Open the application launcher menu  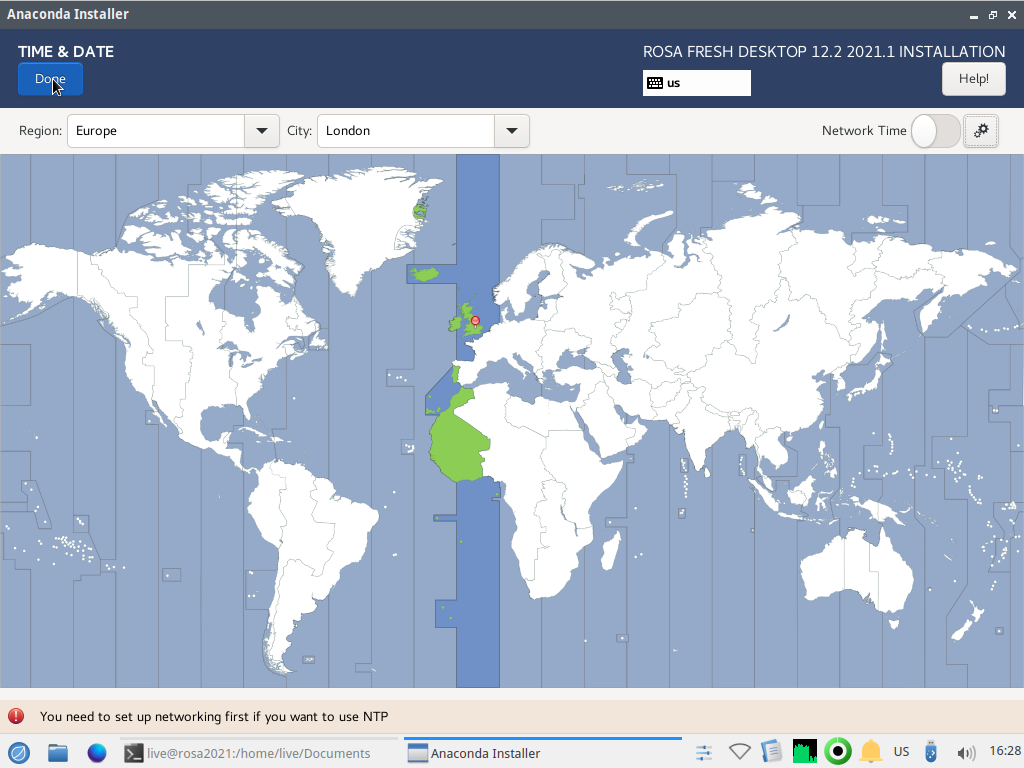coord(18,752)
